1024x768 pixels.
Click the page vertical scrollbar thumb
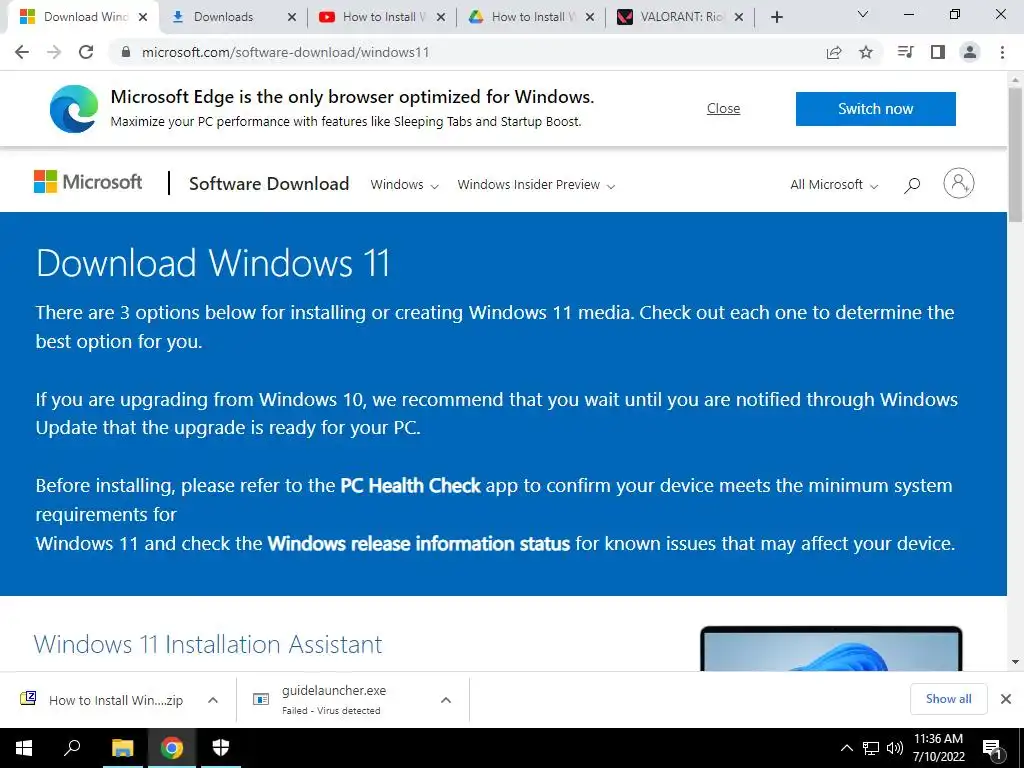(1015, 153)
